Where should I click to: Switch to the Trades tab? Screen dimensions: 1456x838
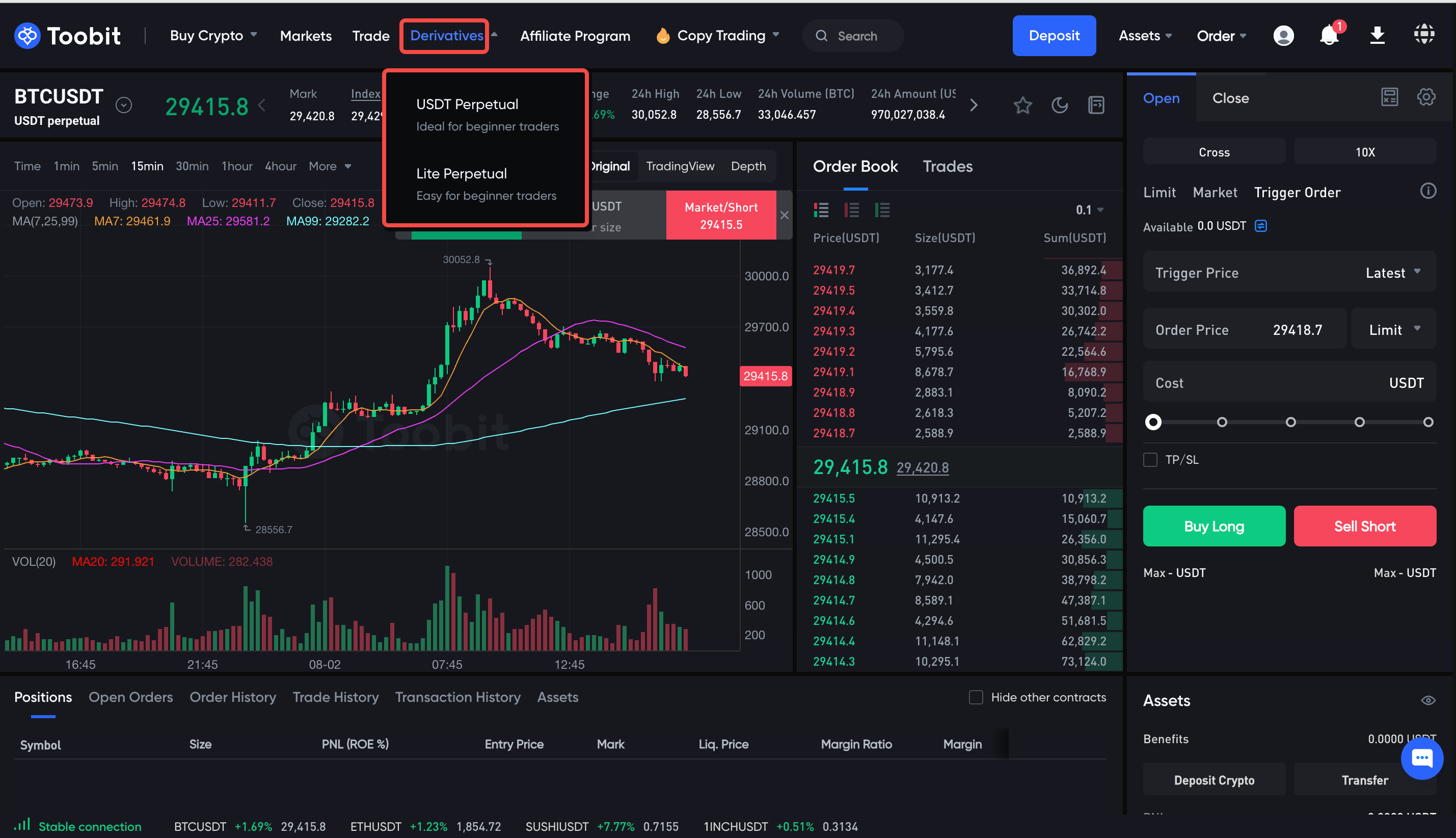(948, 166)
